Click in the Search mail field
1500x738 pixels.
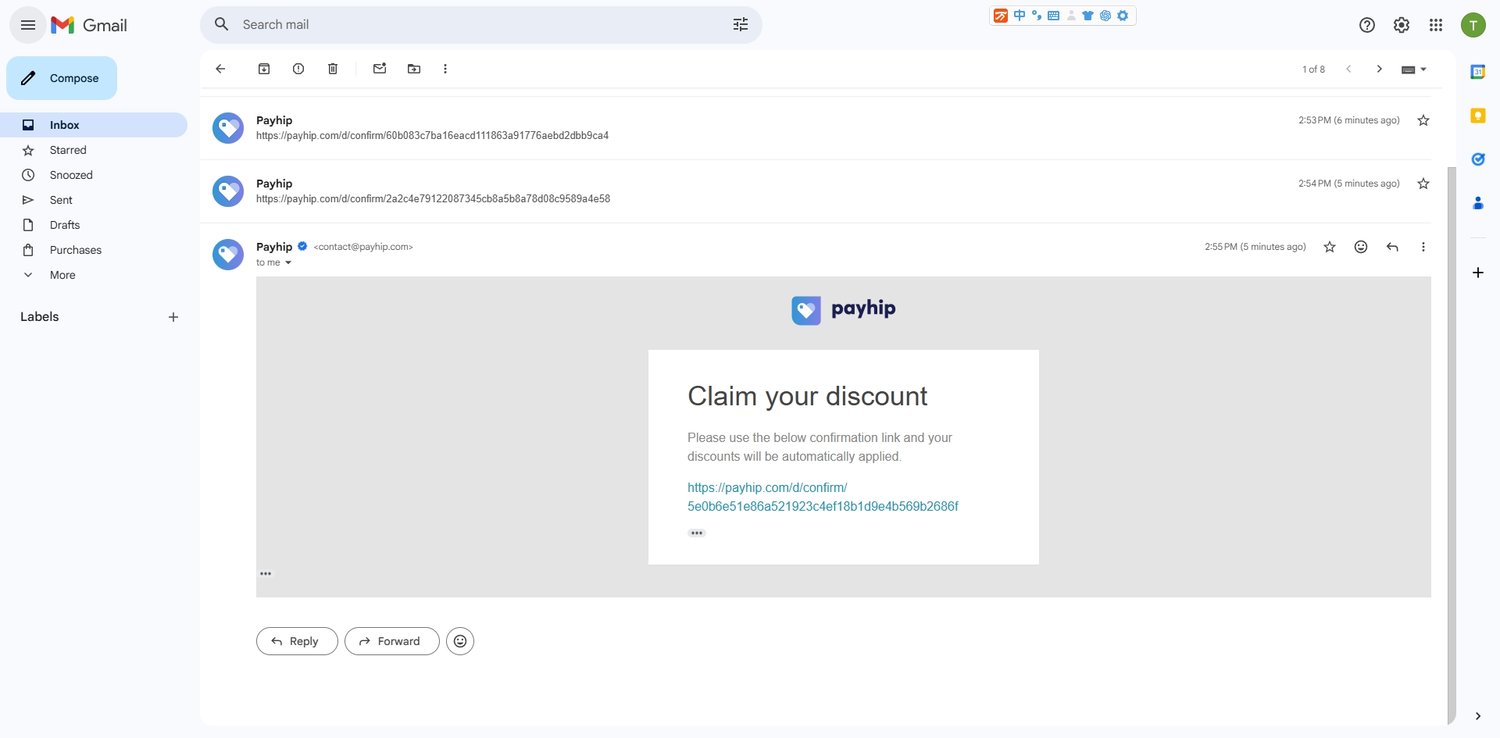click(481, 24)
